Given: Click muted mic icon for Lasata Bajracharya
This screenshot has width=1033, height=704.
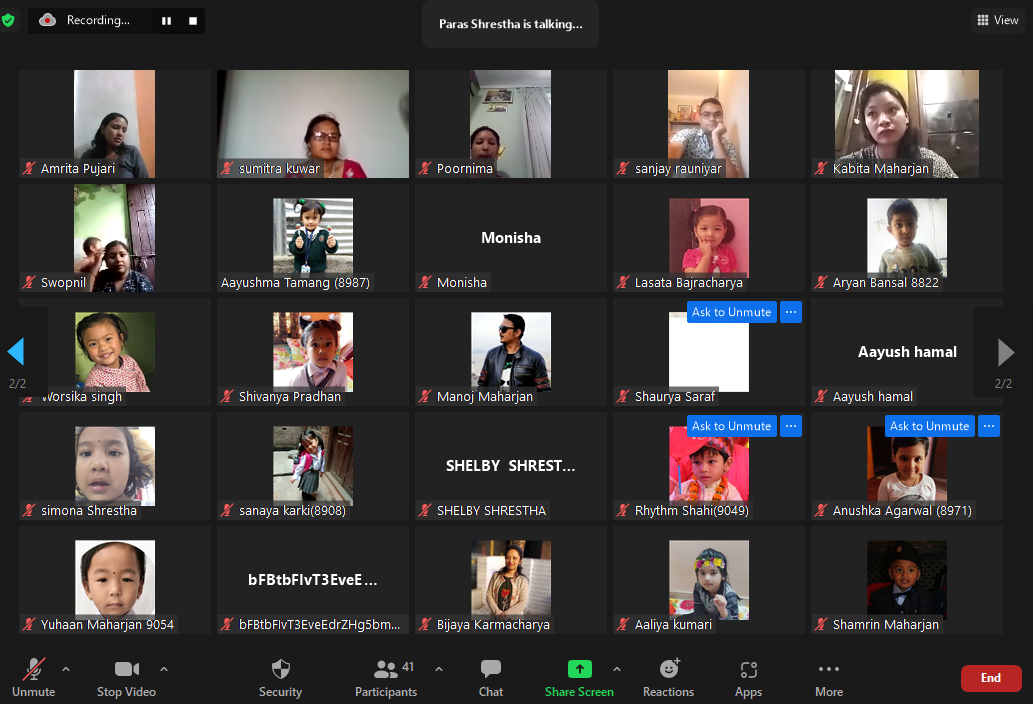Looking at the screenshot, I should (623, 283).
